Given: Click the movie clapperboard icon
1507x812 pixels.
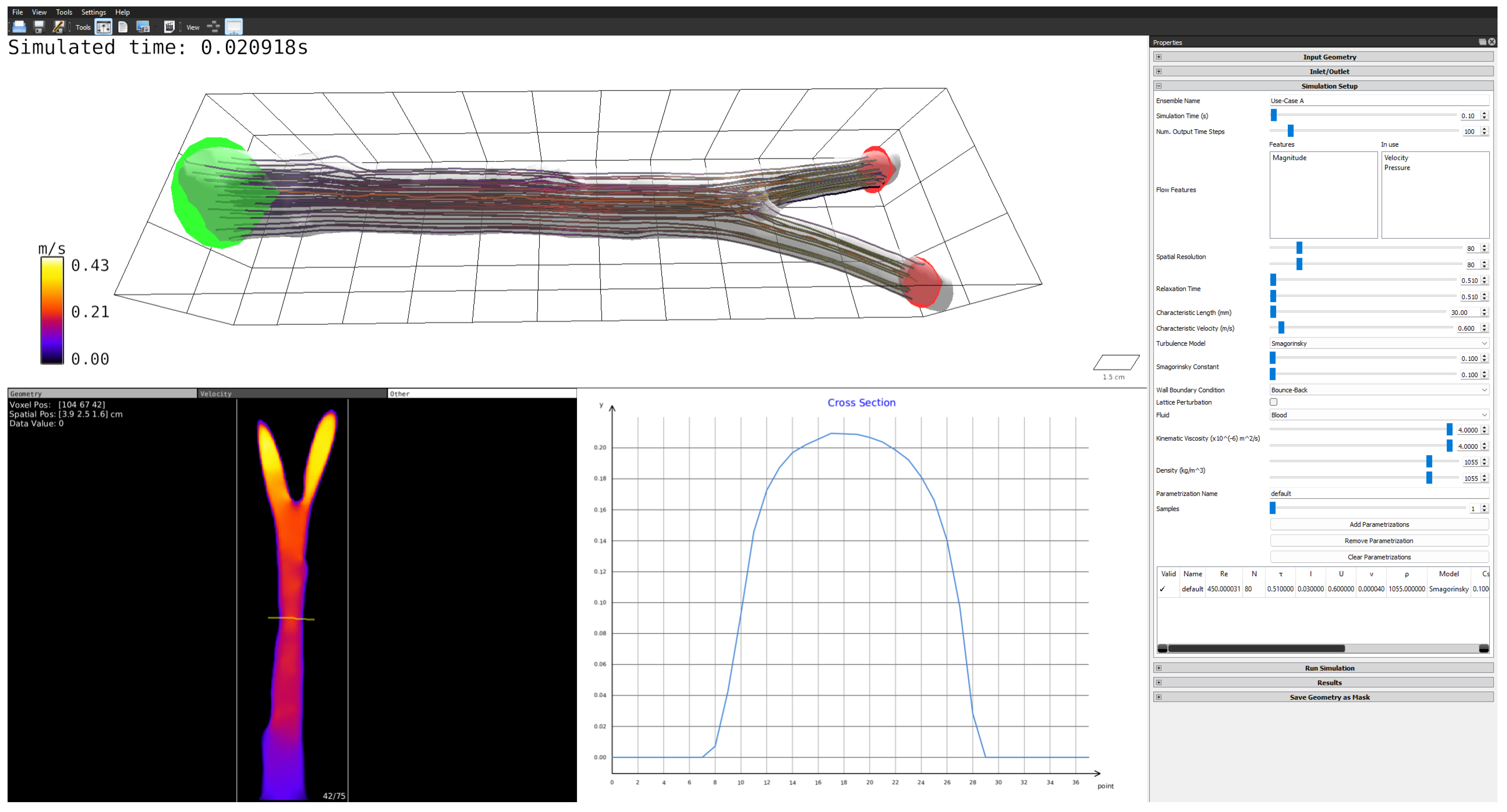Looking at the screenshot, I should click(169, 27).
